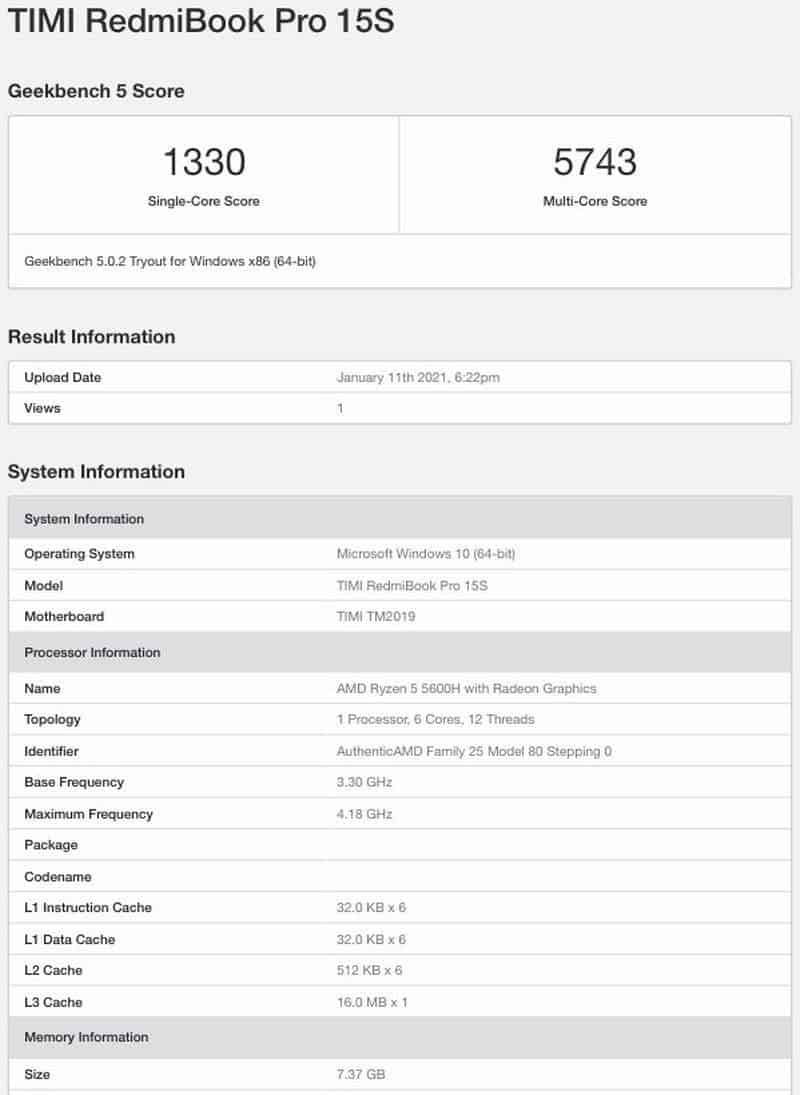Click the Views row value

click(x=340, y=408)
